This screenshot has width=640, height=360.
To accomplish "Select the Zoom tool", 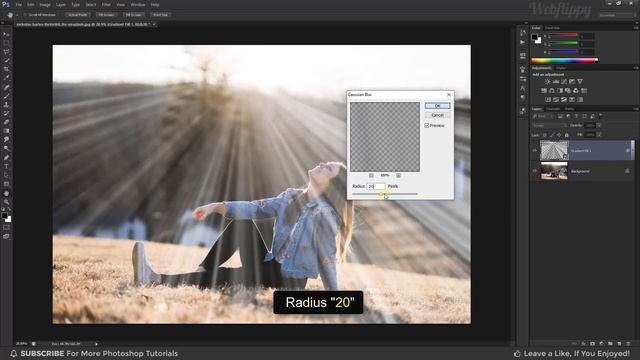I will click(x=6, y=202).
